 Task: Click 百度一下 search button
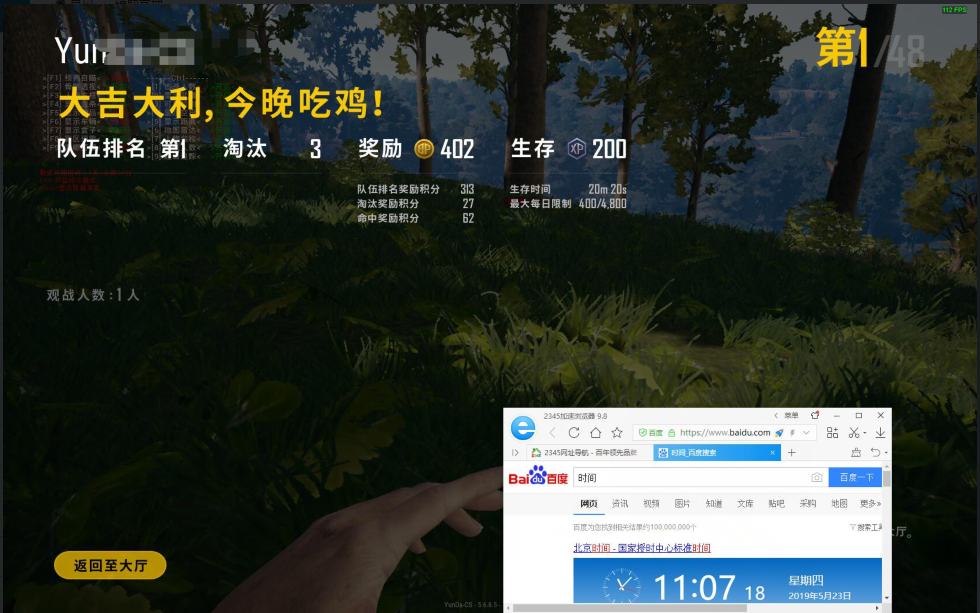pyautogui.click(x=856, y=477)
